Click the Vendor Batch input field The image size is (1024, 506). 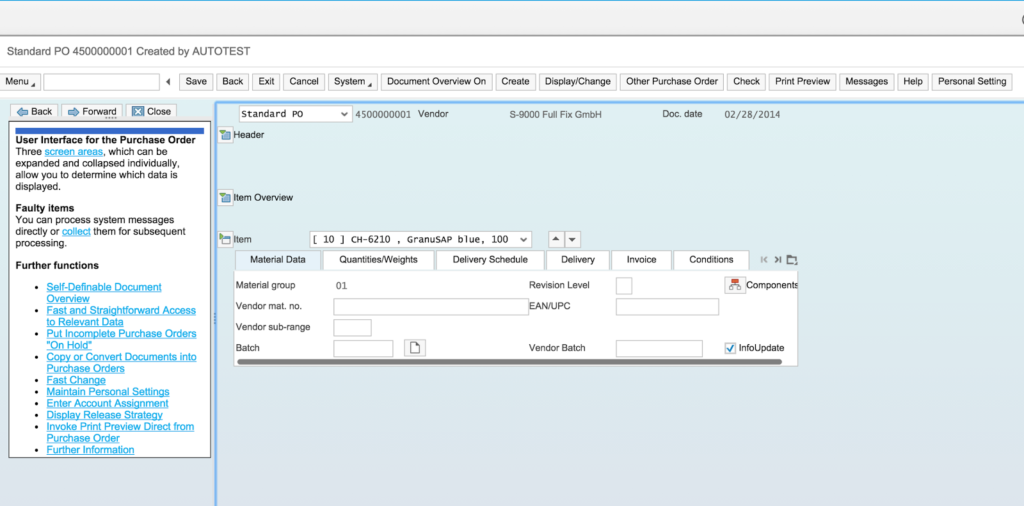[659, 349]
